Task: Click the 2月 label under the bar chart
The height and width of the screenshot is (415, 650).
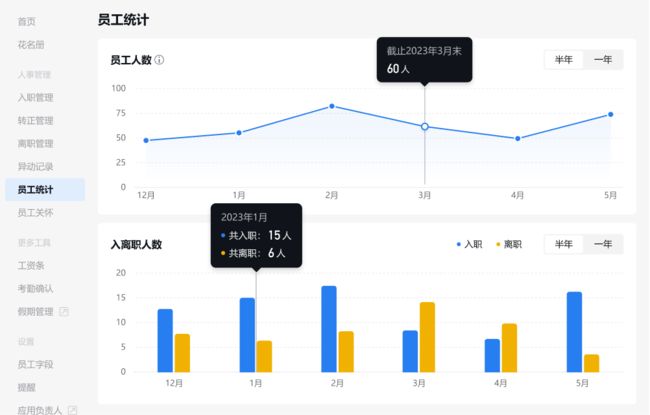Action: click(337, 383)
